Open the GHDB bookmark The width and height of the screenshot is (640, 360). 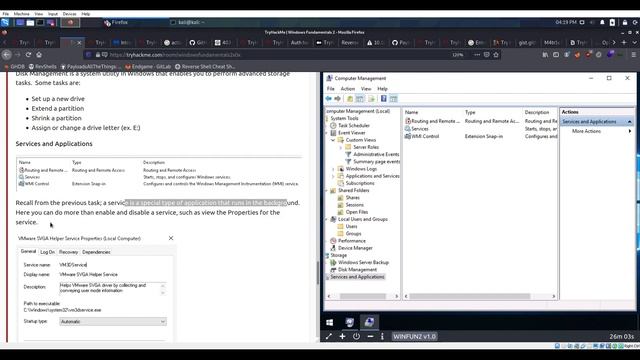(x=14, y=66)
